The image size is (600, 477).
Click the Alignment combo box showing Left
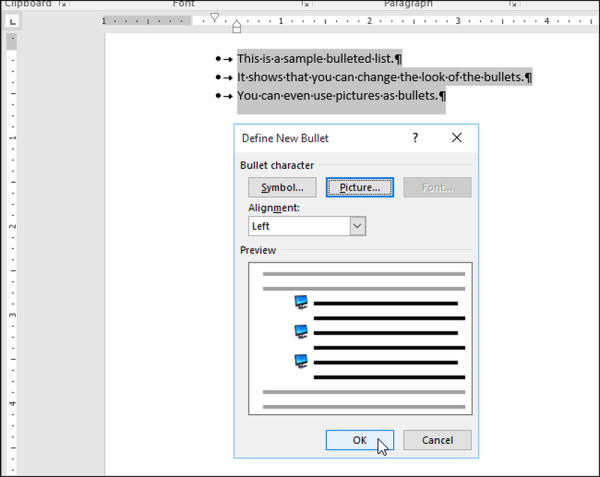pos(298,226)
